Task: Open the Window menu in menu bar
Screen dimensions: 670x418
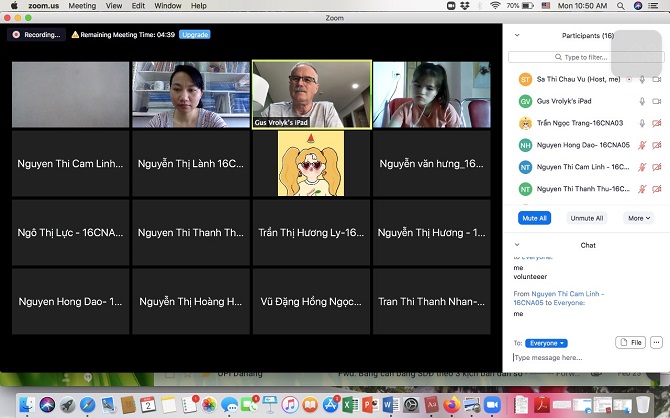Action: click(x=167, y=6)
